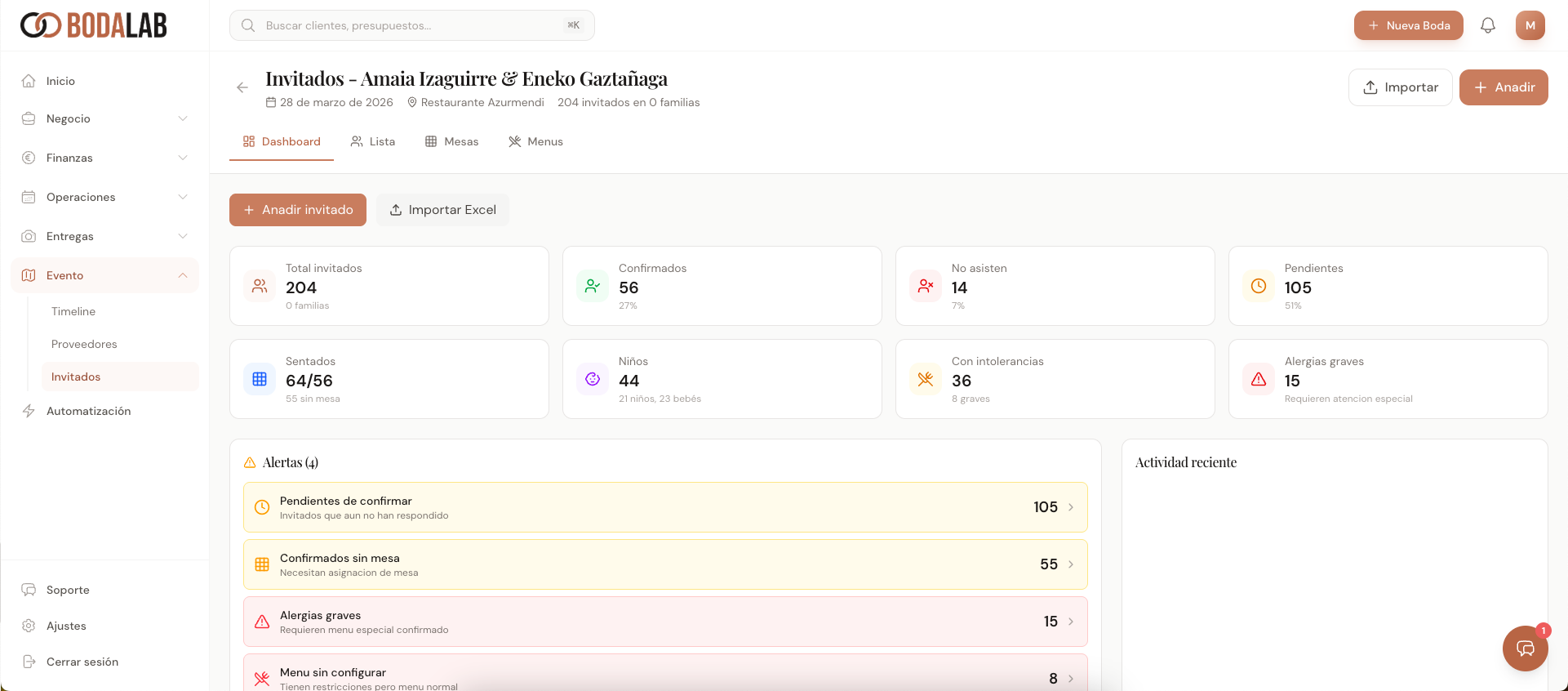Screen dimensions: 1568x691
Task: Open the Pendientes de confirmar alert
Action: click(664, 507)
